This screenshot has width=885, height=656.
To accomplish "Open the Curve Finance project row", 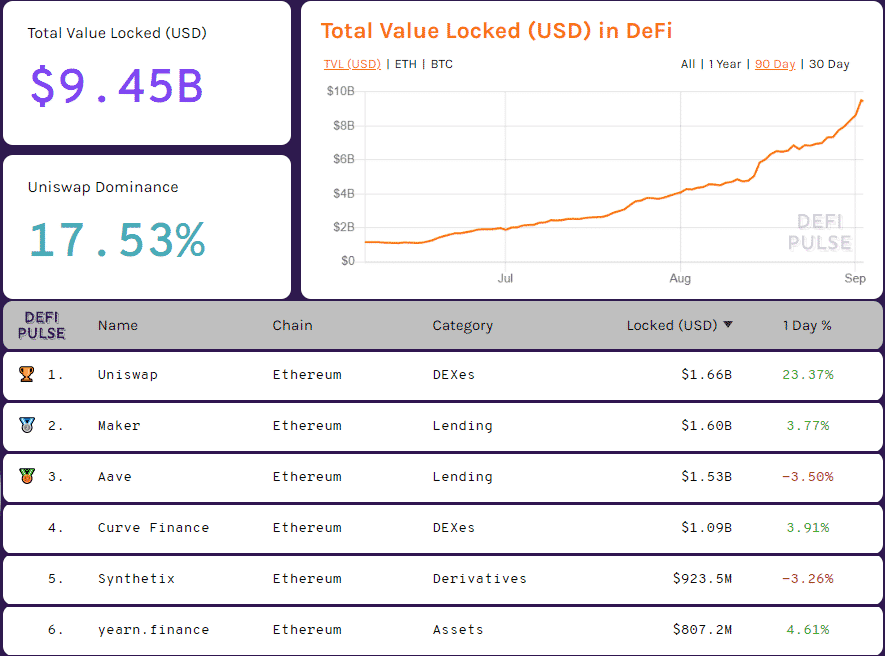I will point(153,527).
